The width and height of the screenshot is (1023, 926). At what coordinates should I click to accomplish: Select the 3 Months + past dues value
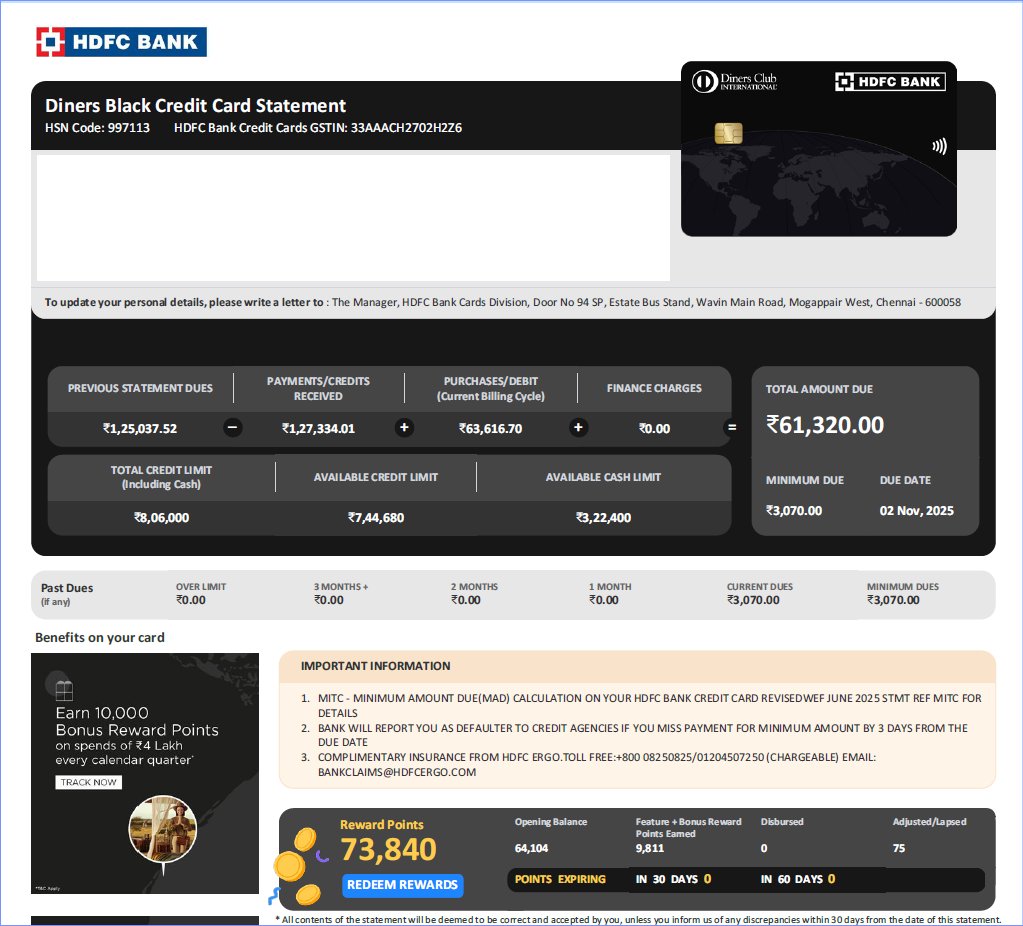pyautogui.click(x=329, y=600)
